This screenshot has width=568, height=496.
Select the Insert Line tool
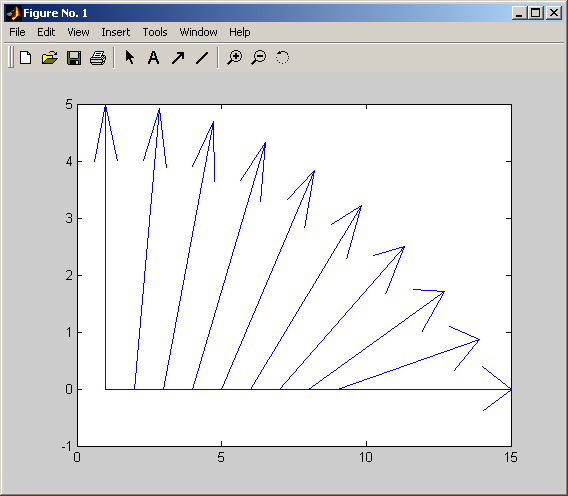(x=202, y=57)
